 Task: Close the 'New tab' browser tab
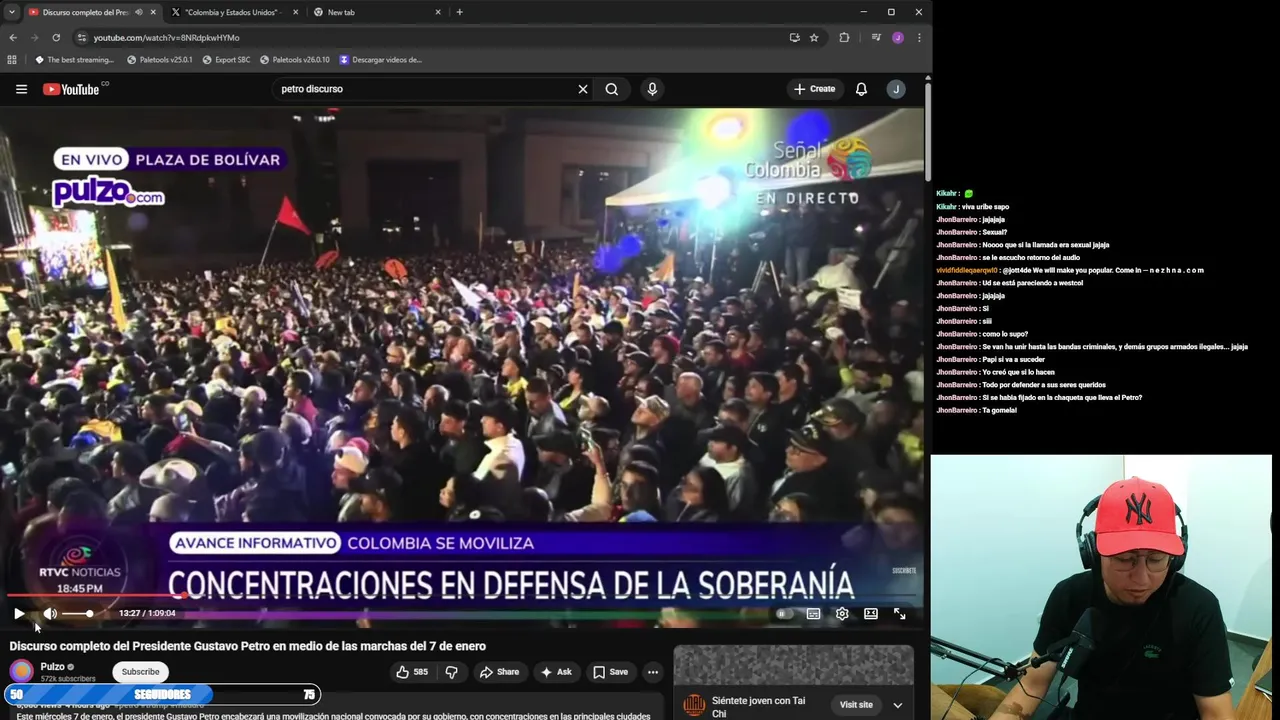pos(438,12)
